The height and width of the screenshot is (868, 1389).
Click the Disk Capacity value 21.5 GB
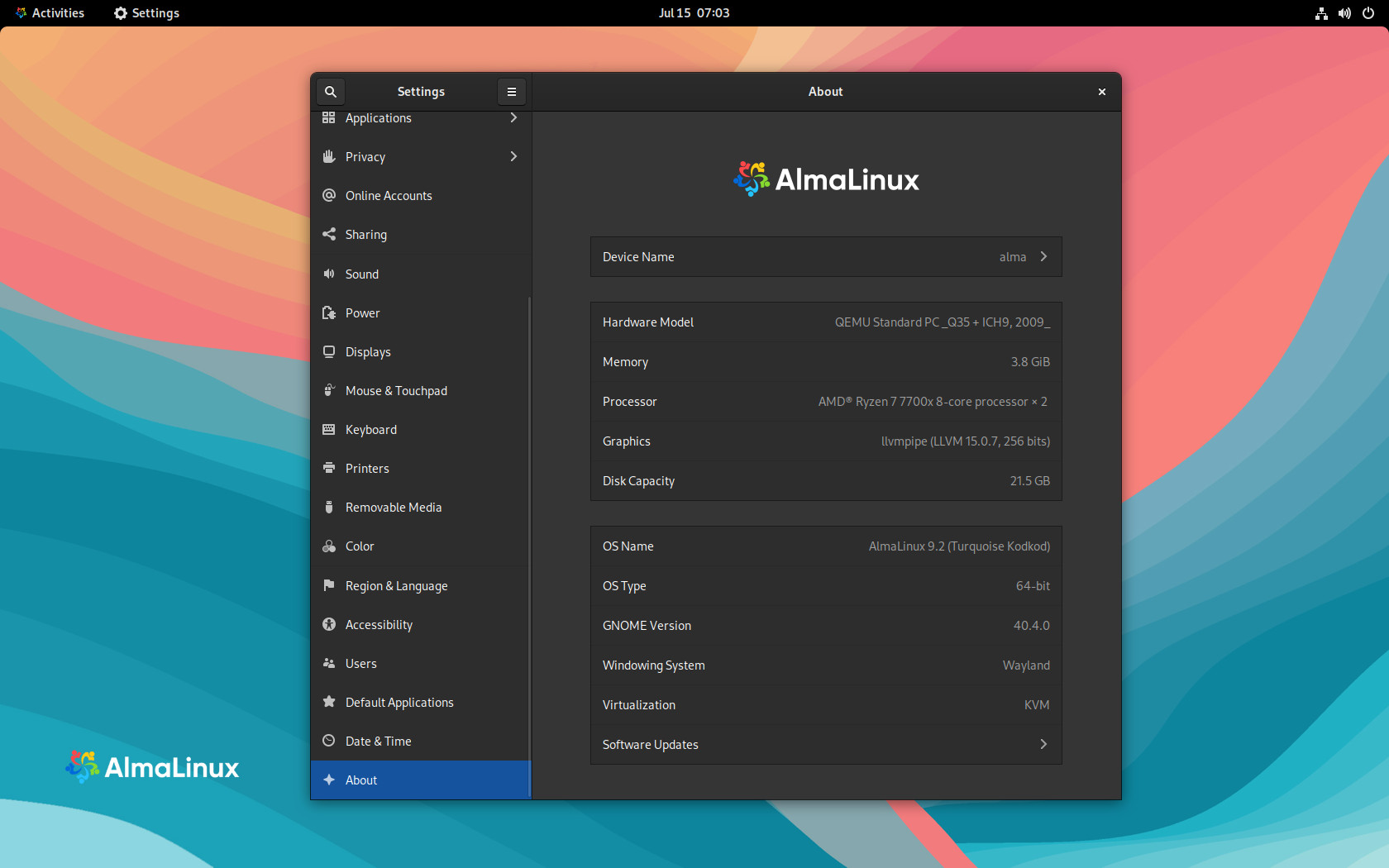click(1030, 481)
